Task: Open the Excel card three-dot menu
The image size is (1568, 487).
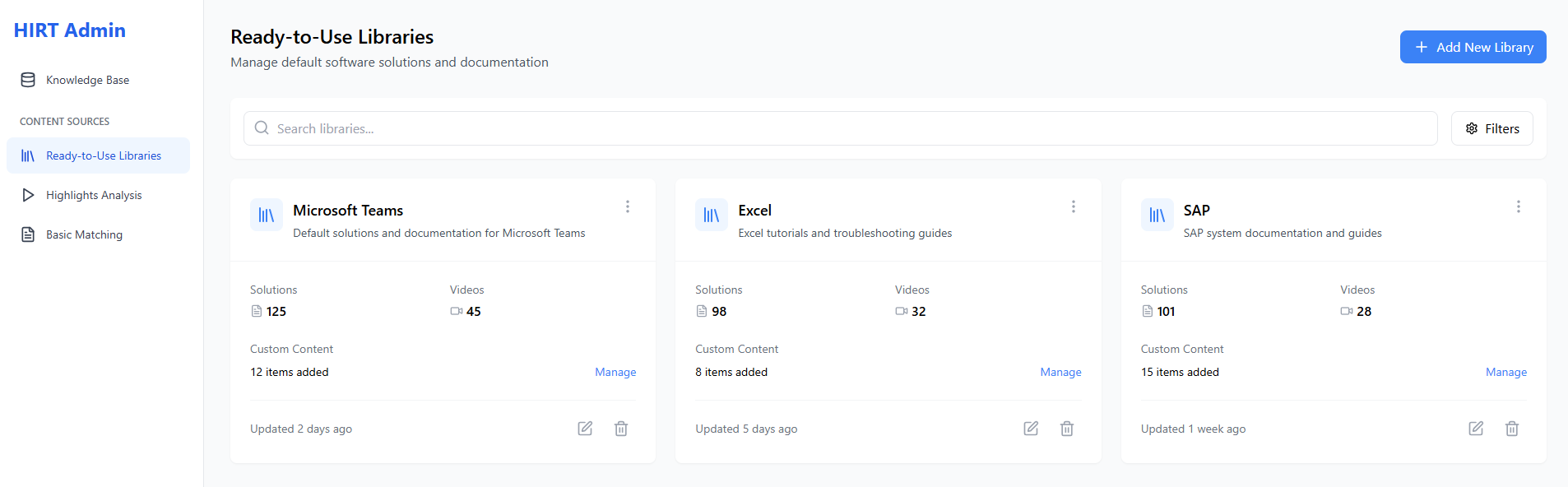Action: 1073,206
